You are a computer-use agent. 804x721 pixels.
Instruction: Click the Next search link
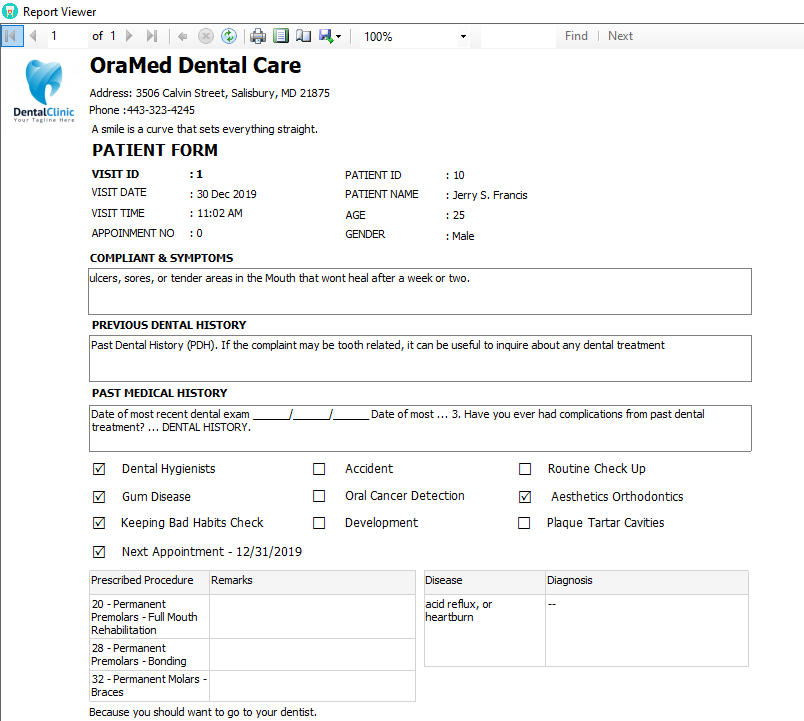(620, 35)
